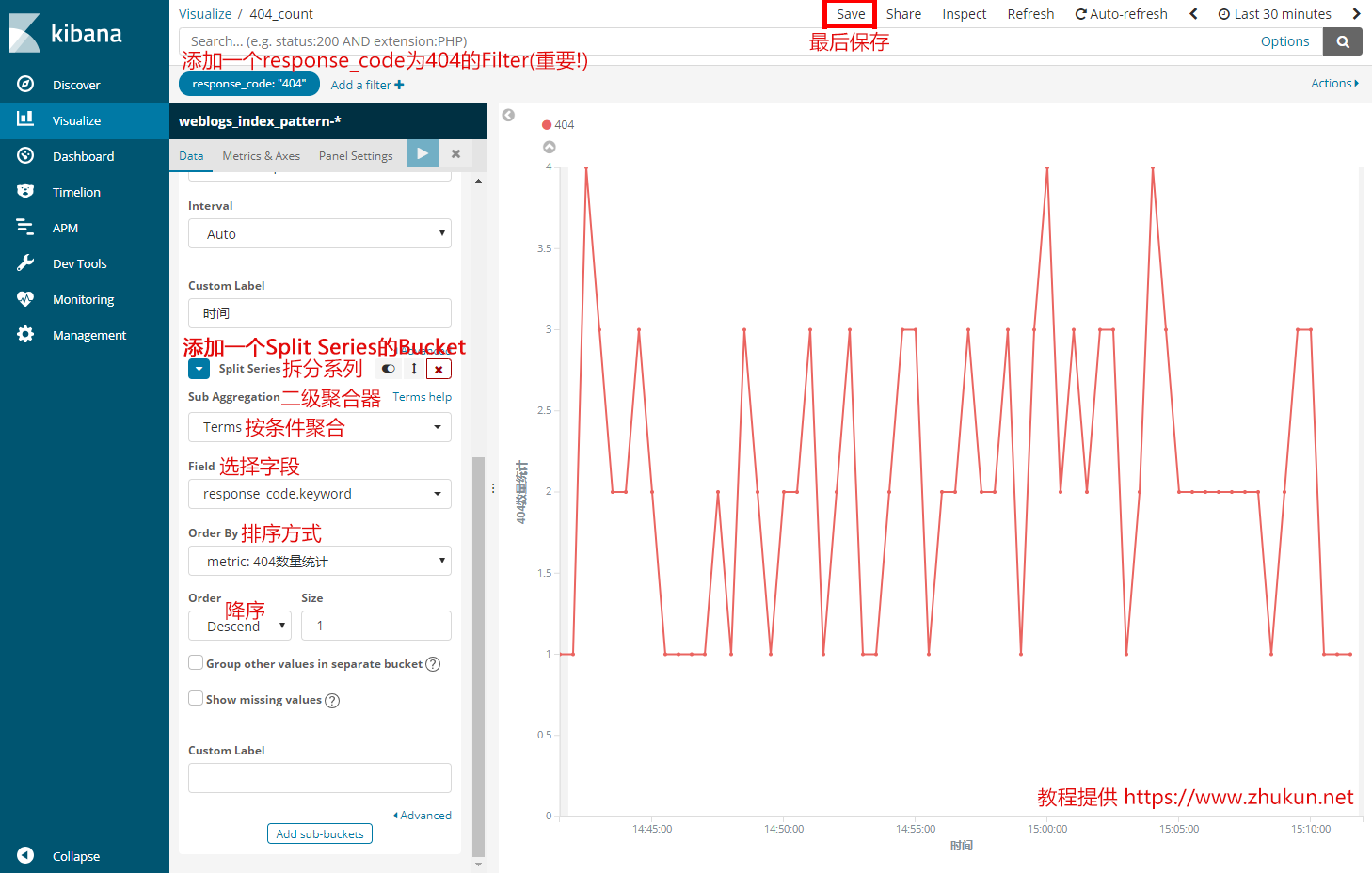Open the Last 30 minutes time picker

(x=1275, y=14)
